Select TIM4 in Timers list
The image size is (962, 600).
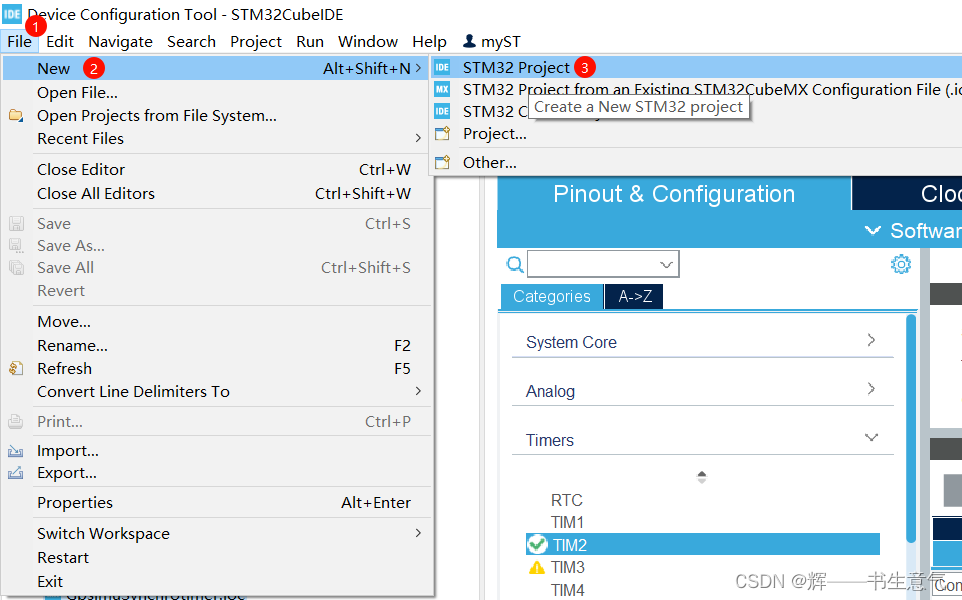point(568,590)
